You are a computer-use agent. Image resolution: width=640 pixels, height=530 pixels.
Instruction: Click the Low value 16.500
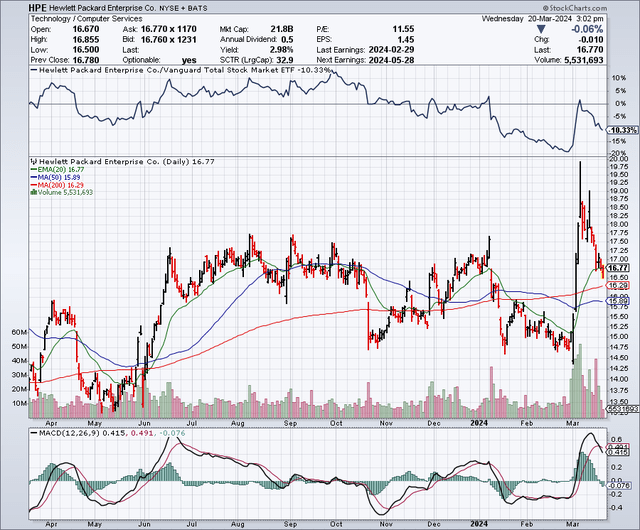[86, 50]
